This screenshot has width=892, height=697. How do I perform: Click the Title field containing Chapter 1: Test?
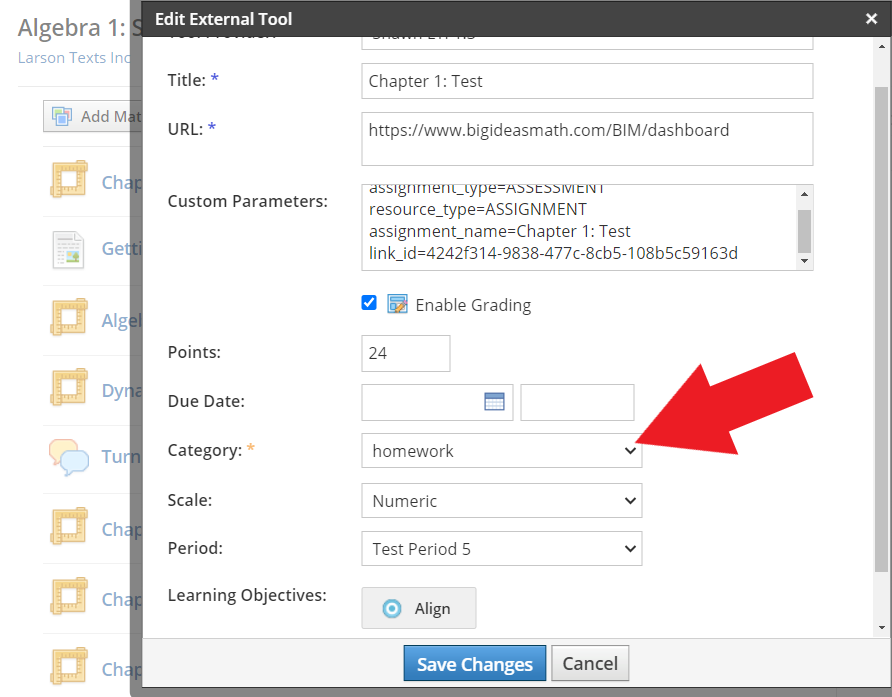pos(587,81)
